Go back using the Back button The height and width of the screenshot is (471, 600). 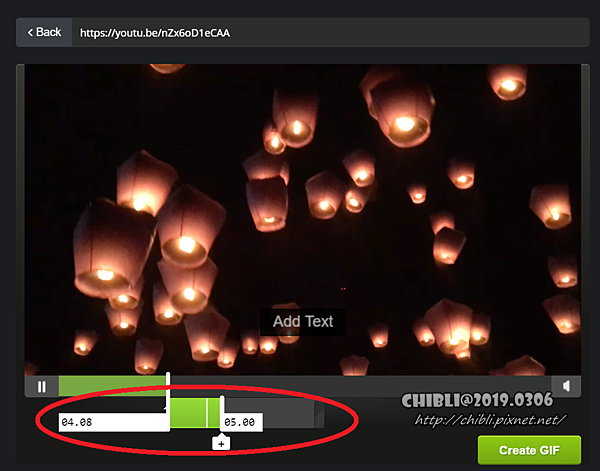tap(44, 33)
